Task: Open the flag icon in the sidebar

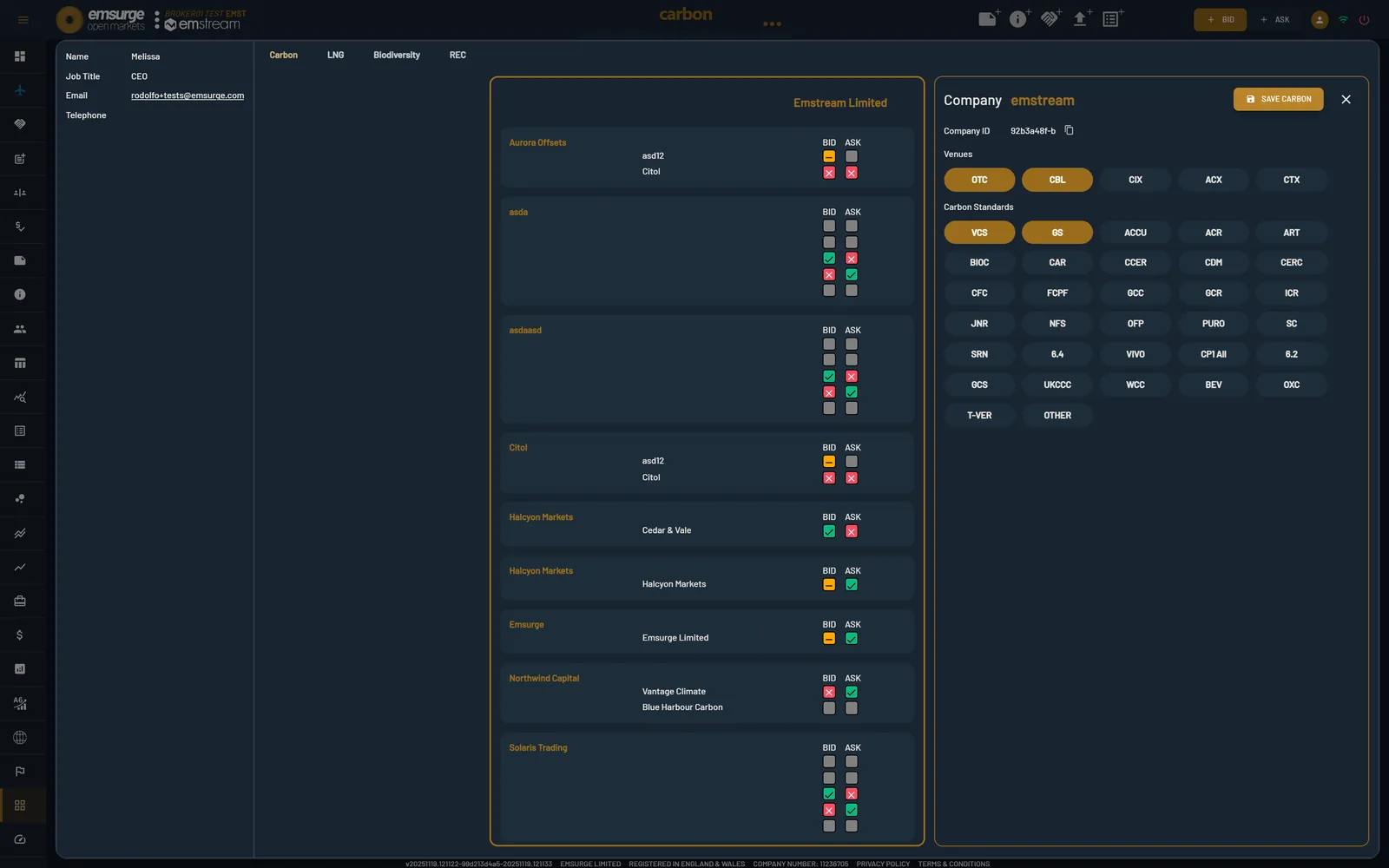Action: (20, 772)
